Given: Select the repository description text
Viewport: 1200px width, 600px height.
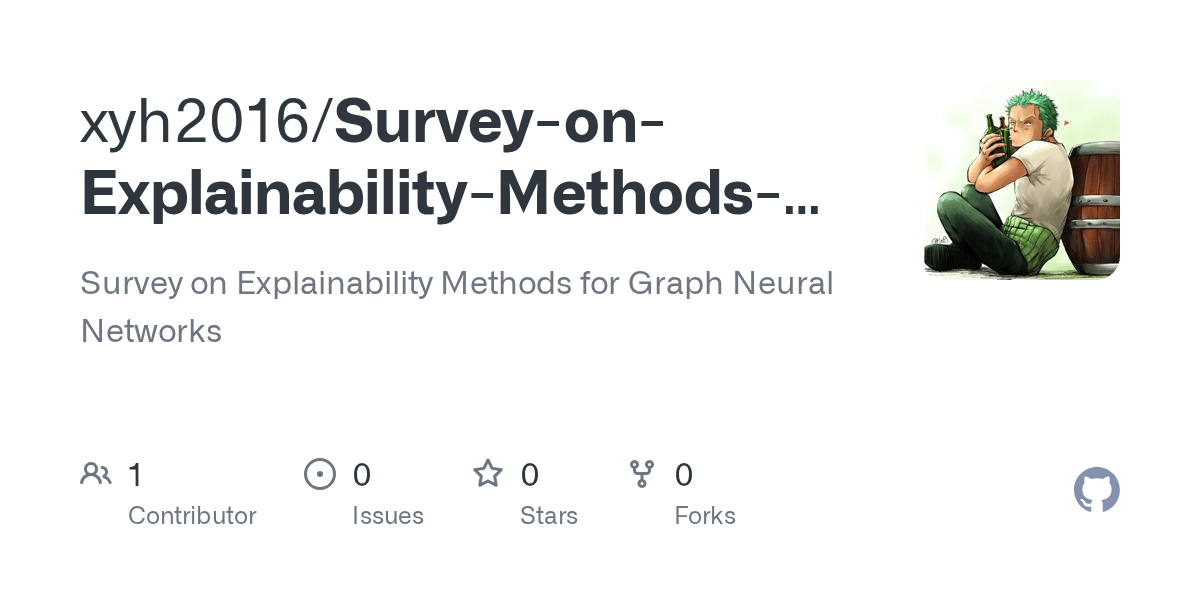Looking at the screenshot, I should (457, 307).
